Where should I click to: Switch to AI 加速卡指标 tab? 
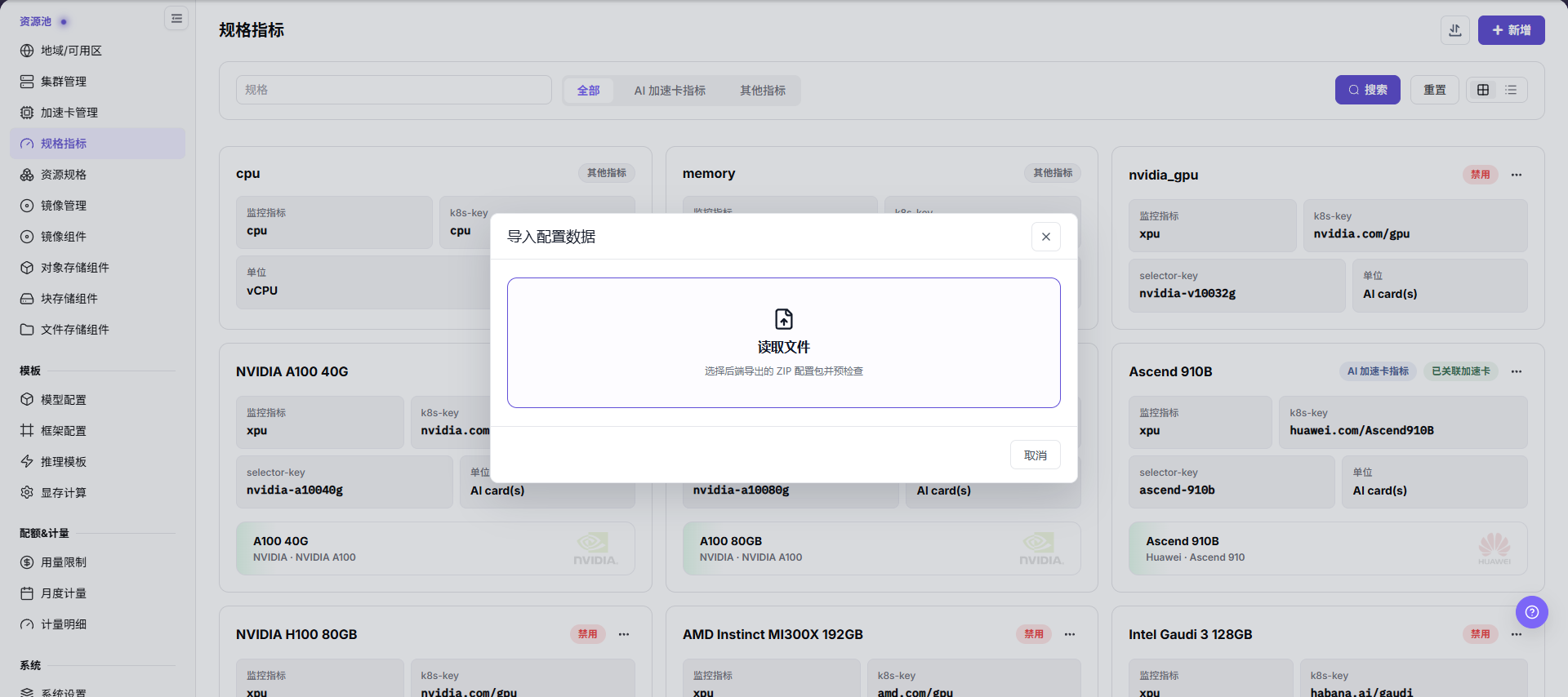[670, 91]
